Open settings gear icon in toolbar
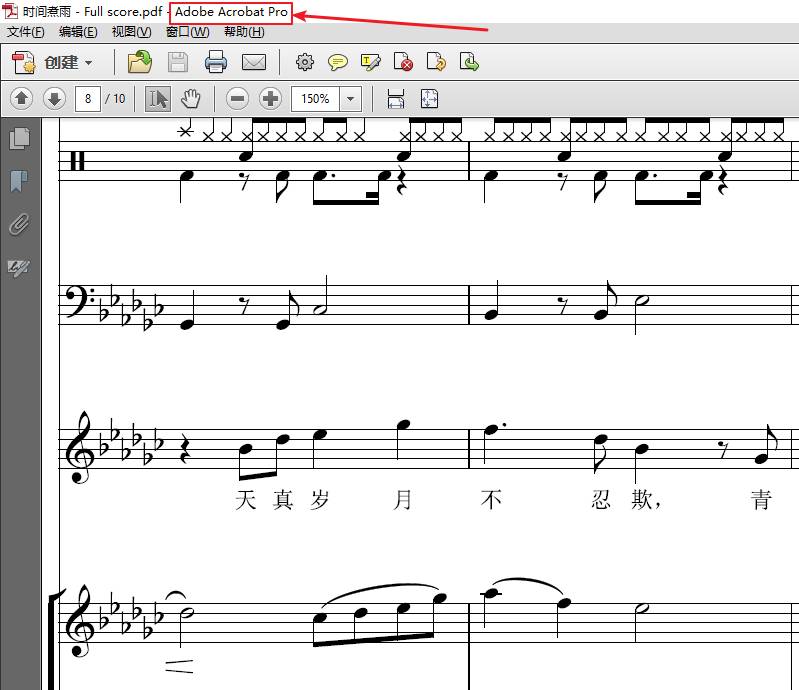Screen dimensions: 799x690 [305, 62]
